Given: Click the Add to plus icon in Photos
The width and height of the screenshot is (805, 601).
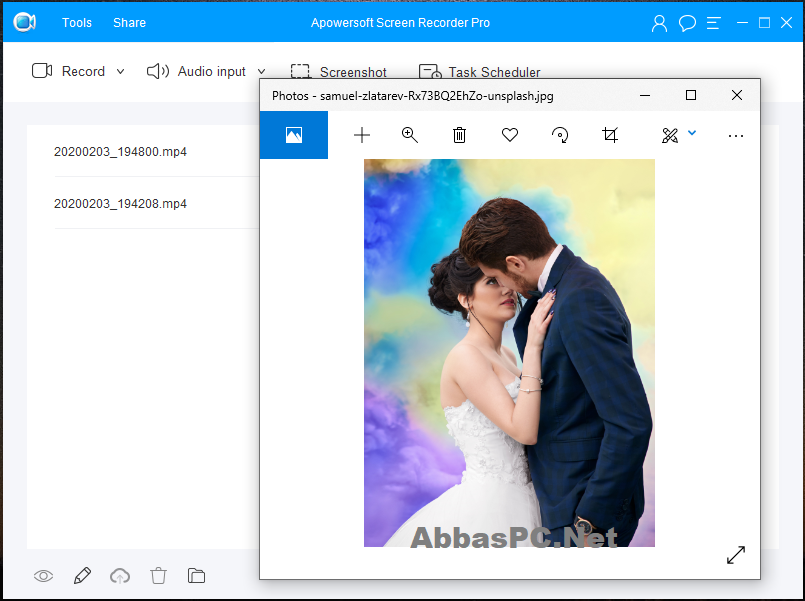Looking at the screenshot, I should pos(362,135).
